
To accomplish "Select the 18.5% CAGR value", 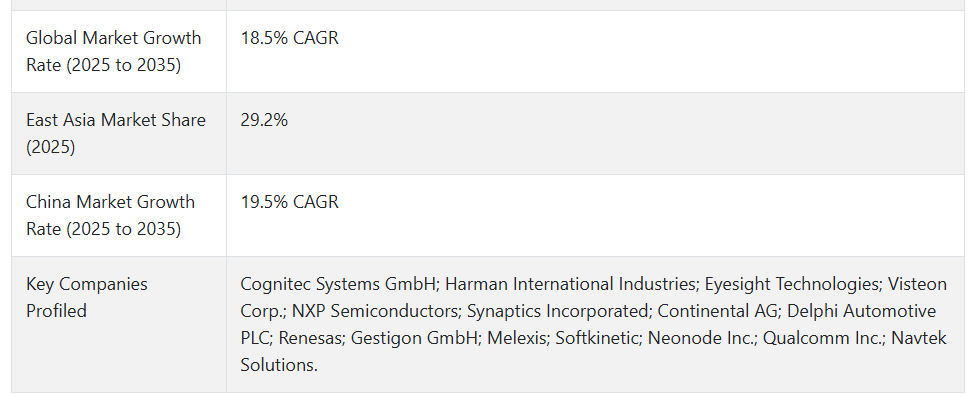I will point(289,38).
